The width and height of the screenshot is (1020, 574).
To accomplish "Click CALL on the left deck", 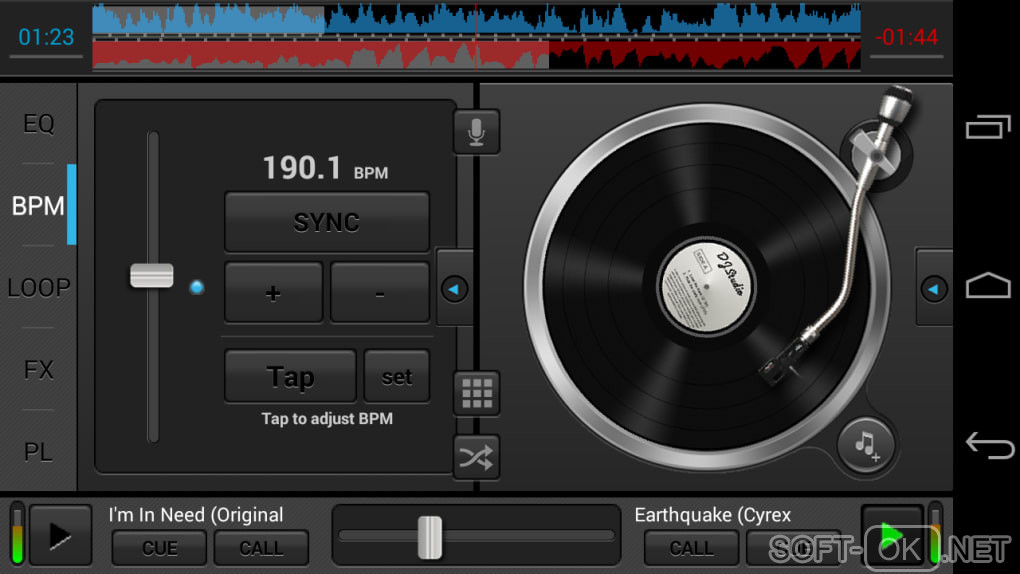I will click(x=262, y=548).
